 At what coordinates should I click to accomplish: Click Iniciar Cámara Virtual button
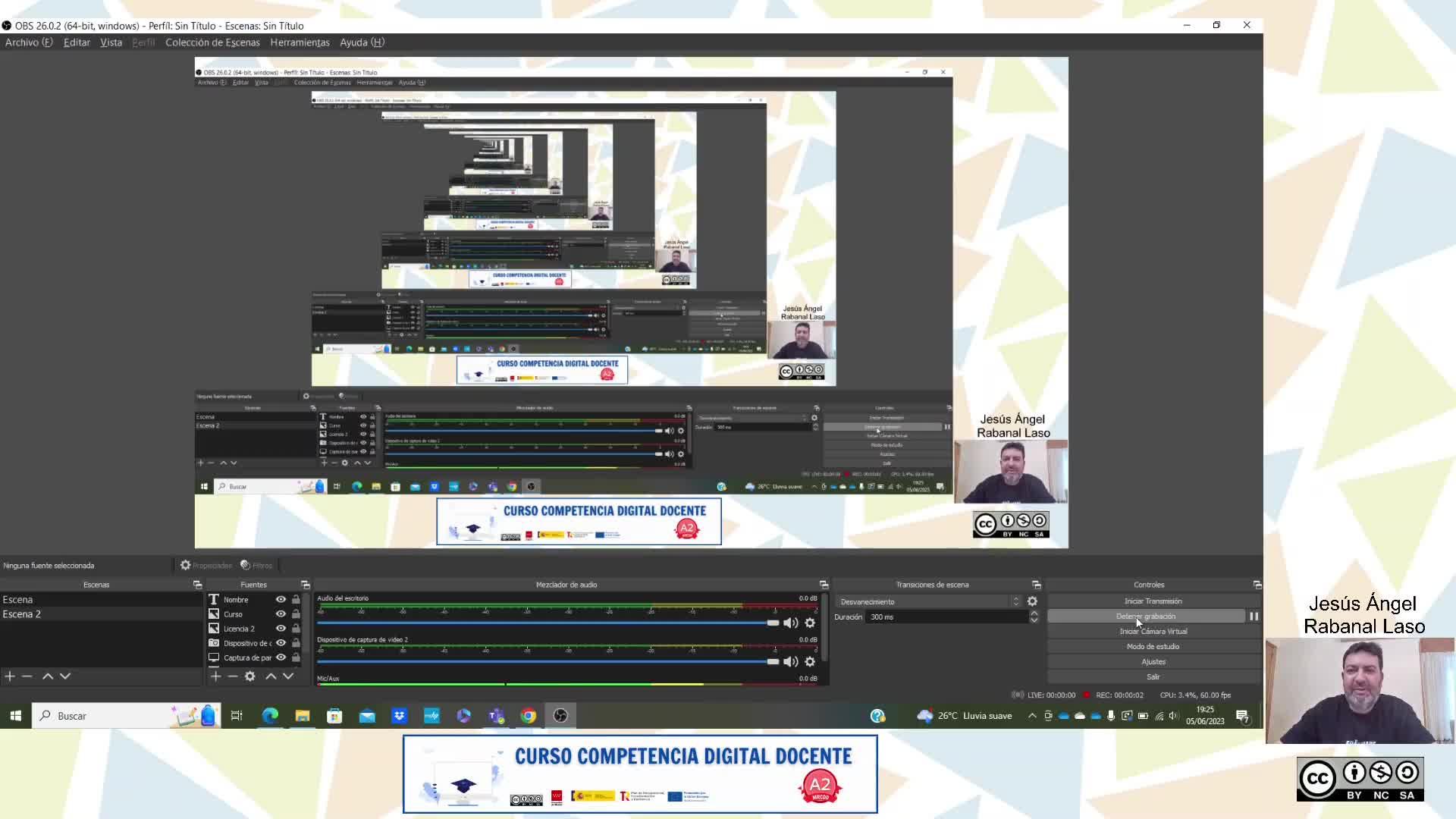click(1153, 632)
